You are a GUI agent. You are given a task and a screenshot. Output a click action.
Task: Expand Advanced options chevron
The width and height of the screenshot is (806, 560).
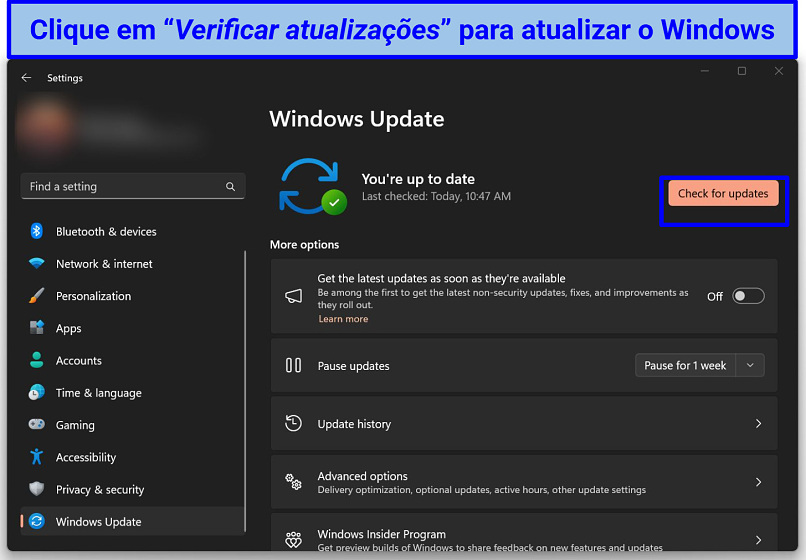tap(759, 482)
